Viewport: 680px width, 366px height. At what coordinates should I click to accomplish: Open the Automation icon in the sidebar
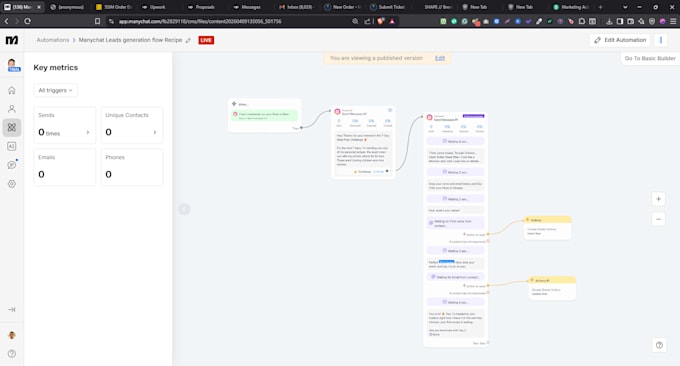(x=12, y=127)
